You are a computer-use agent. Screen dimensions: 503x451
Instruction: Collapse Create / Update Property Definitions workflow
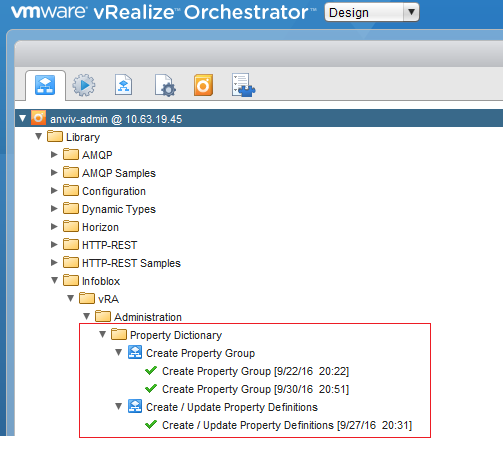[x=119, y=406]
